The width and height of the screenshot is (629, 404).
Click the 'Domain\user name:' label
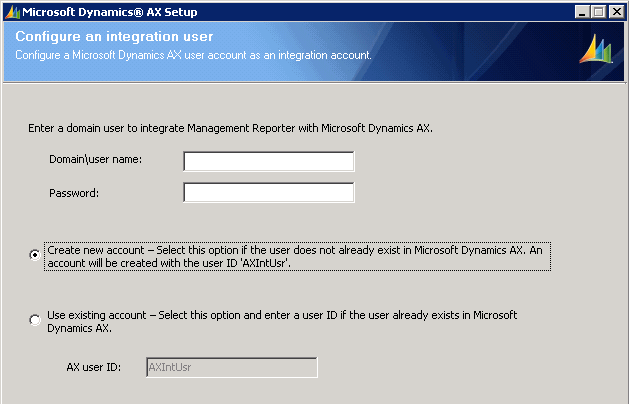coord(95,160)
